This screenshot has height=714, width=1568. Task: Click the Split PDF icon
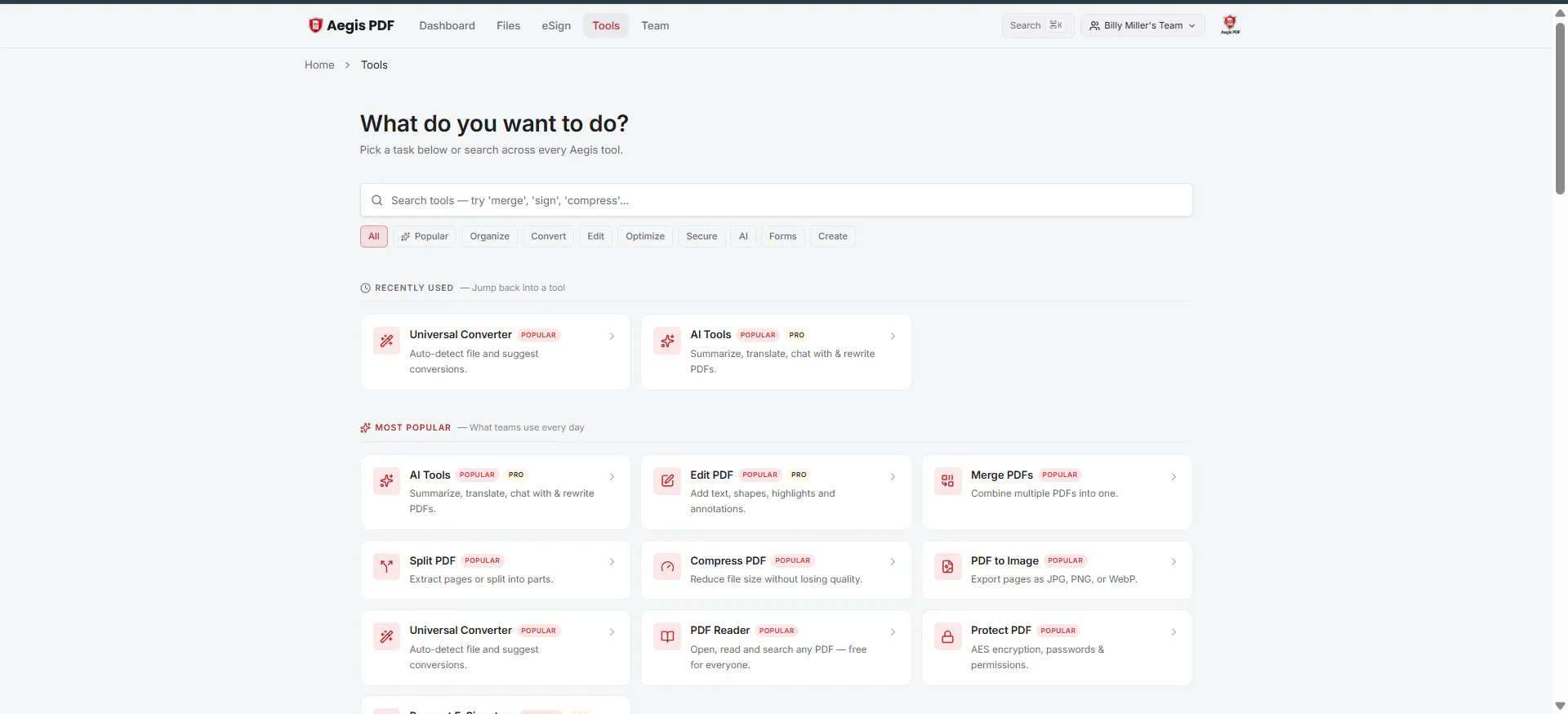[386, 567]
